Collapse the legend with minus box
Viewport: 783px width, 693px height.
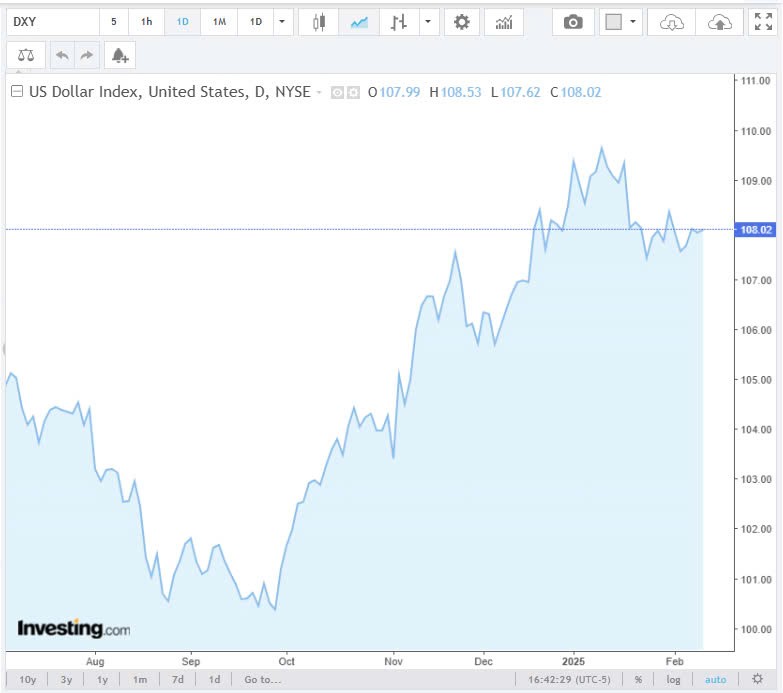(x=17, y=91)
